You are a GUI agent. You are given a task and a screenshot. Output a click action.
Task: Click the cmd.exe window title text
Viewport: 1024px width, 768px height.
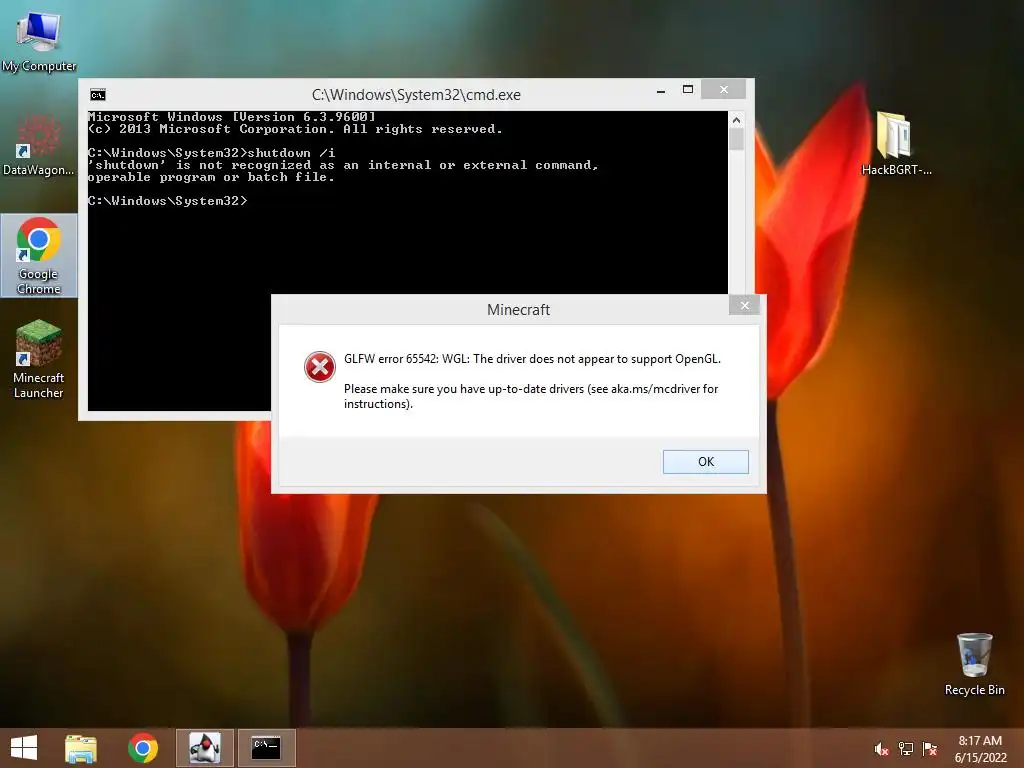click(x=416, y=95)
